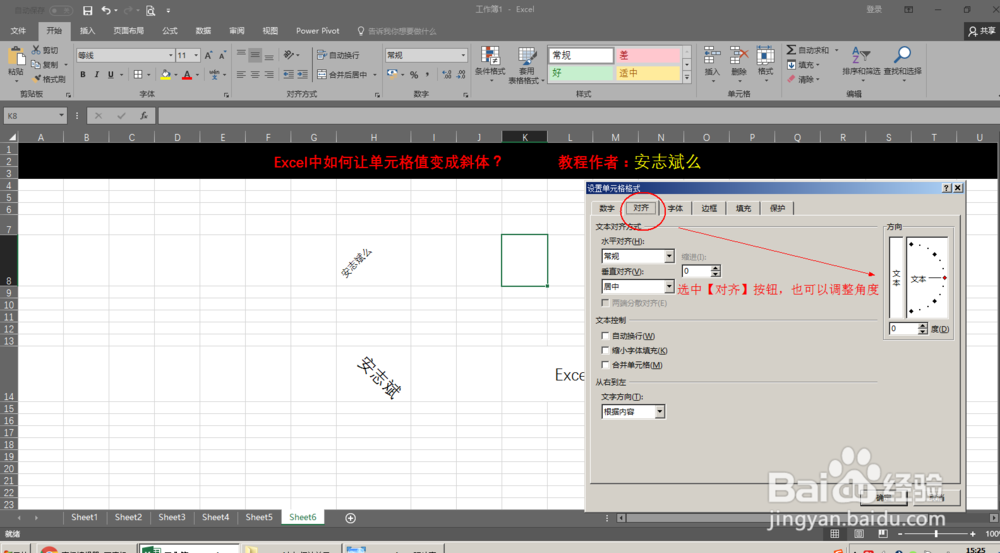The image size is (1000, 553).
Task: Add a new sheet with plus button
Action: click(350, 518)
